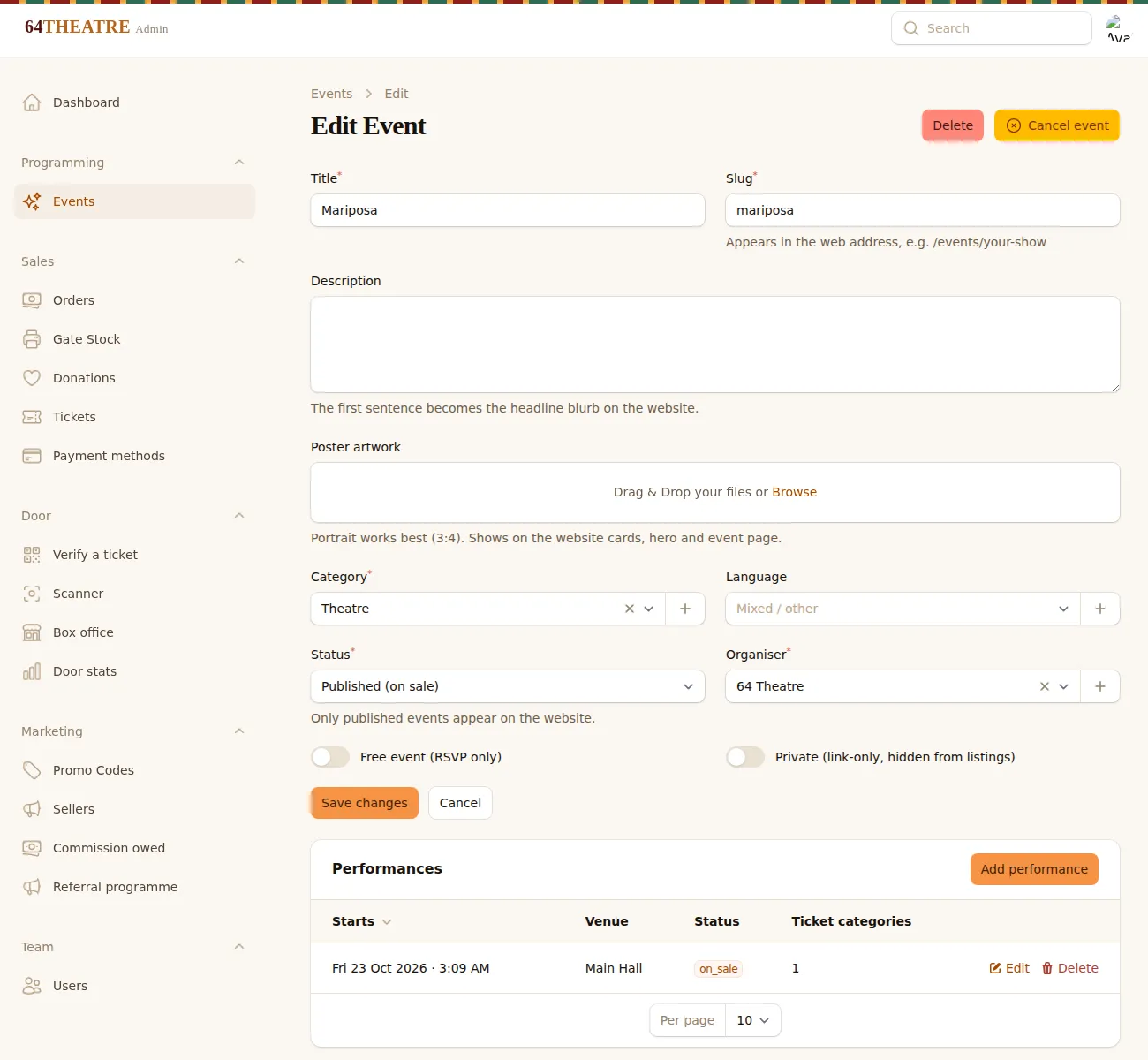
Task: Click Save changes button
Action: click(x=365, y=803)
